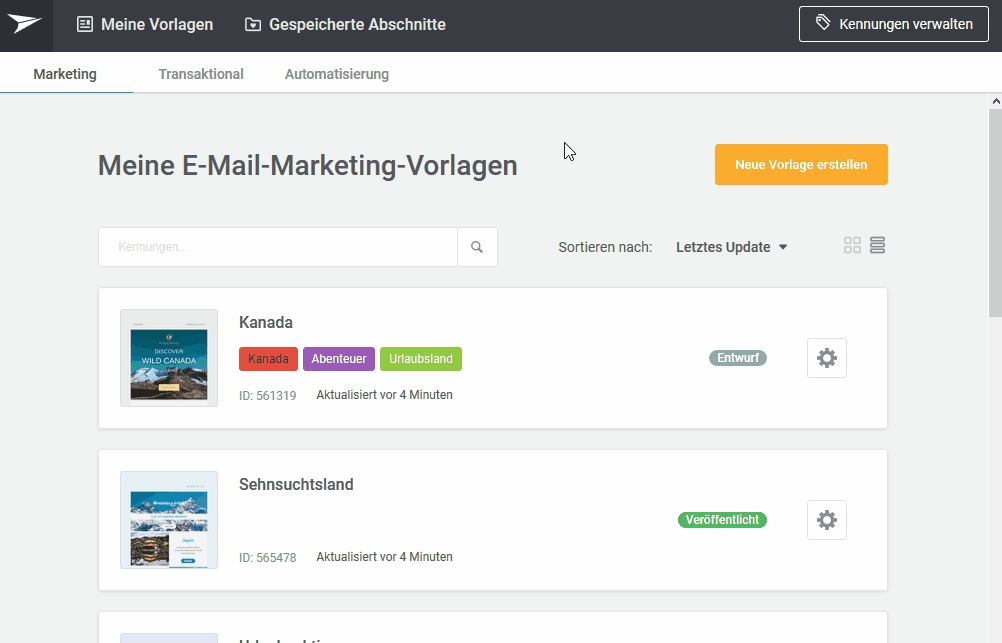Click the magnifier search icon
The height and width of the screenshot is (643, 1002).
coord(477,247)
